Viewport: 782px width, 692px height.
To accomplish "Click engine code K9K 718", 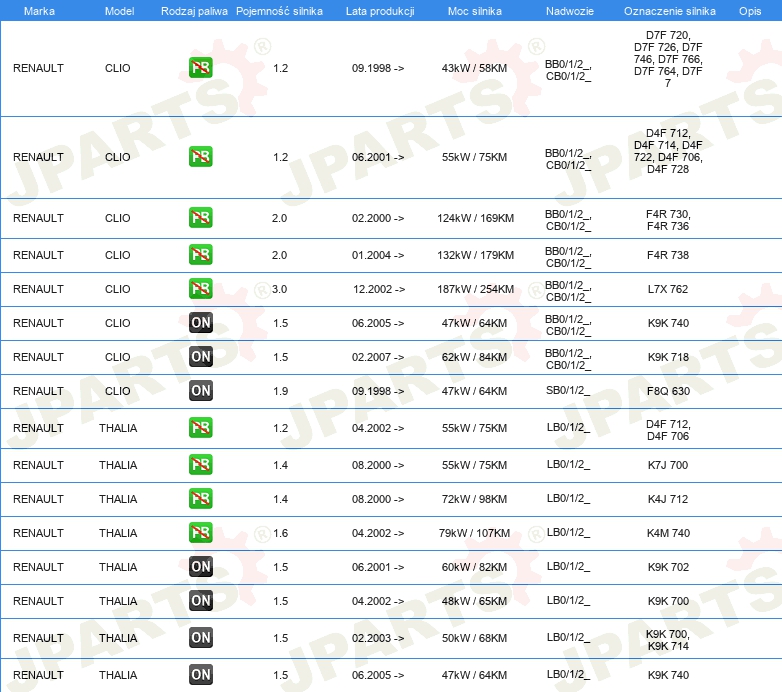I will pyautogui.click(x=668, y=357).
